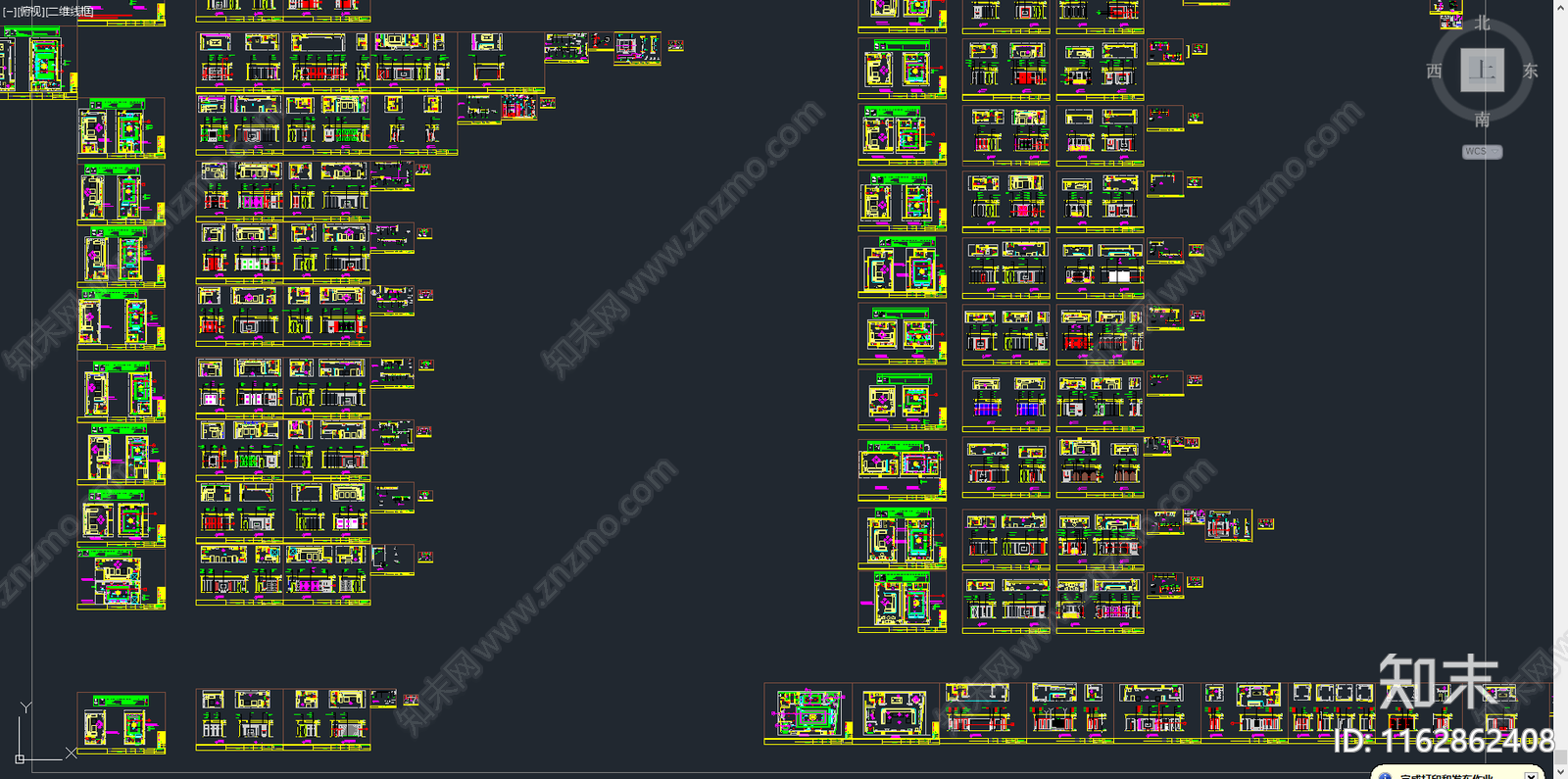1568x779 pixels.
Task: Open the 二维线框 visual style menu
Action: pyautogui.click(x=70, y=12)
